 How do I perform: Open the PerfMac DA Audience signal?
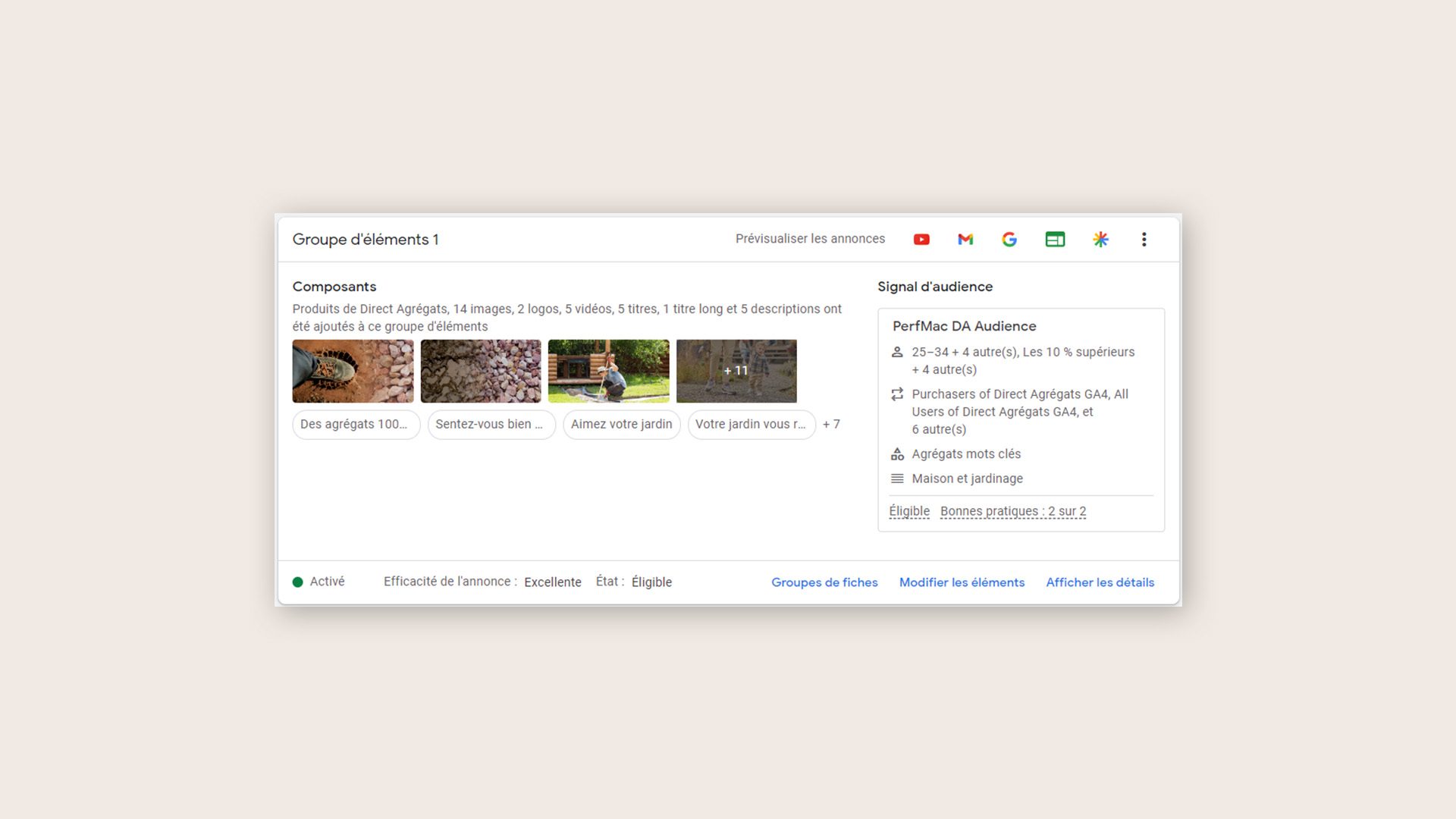coord(965,326)
